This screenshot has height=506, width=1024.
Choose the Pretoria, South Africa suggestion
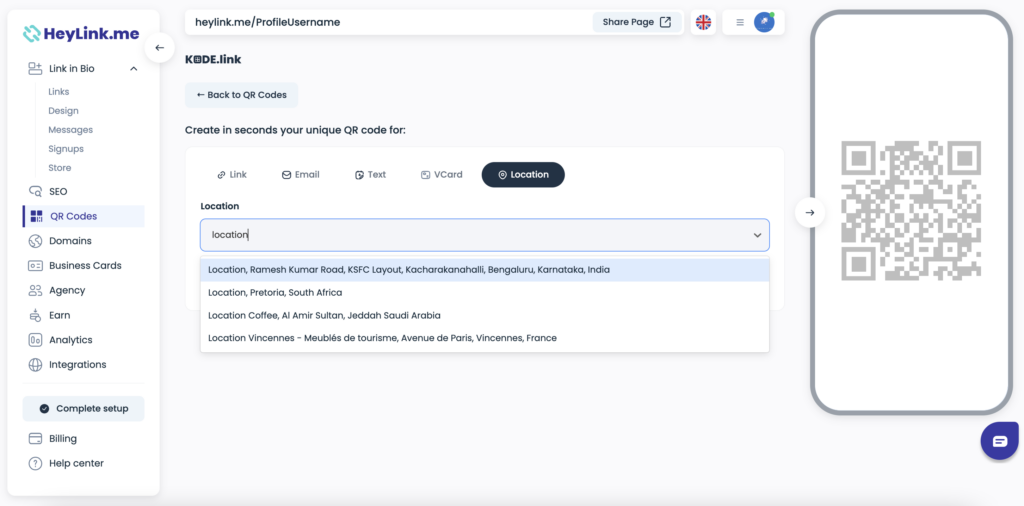(485, 293)
